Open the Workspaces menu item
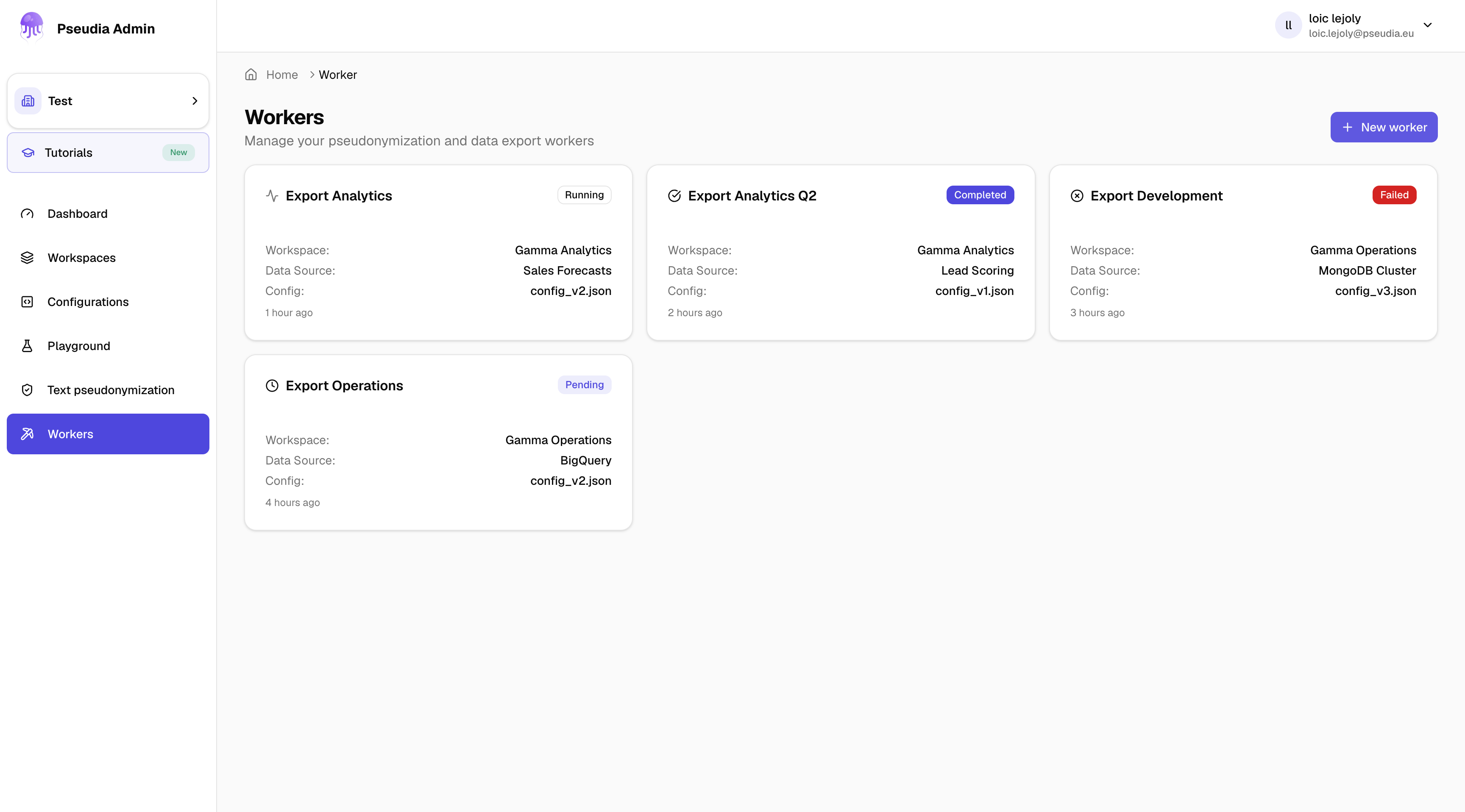This screenshot has height=812, width=1465. click(x=108, y=258)
